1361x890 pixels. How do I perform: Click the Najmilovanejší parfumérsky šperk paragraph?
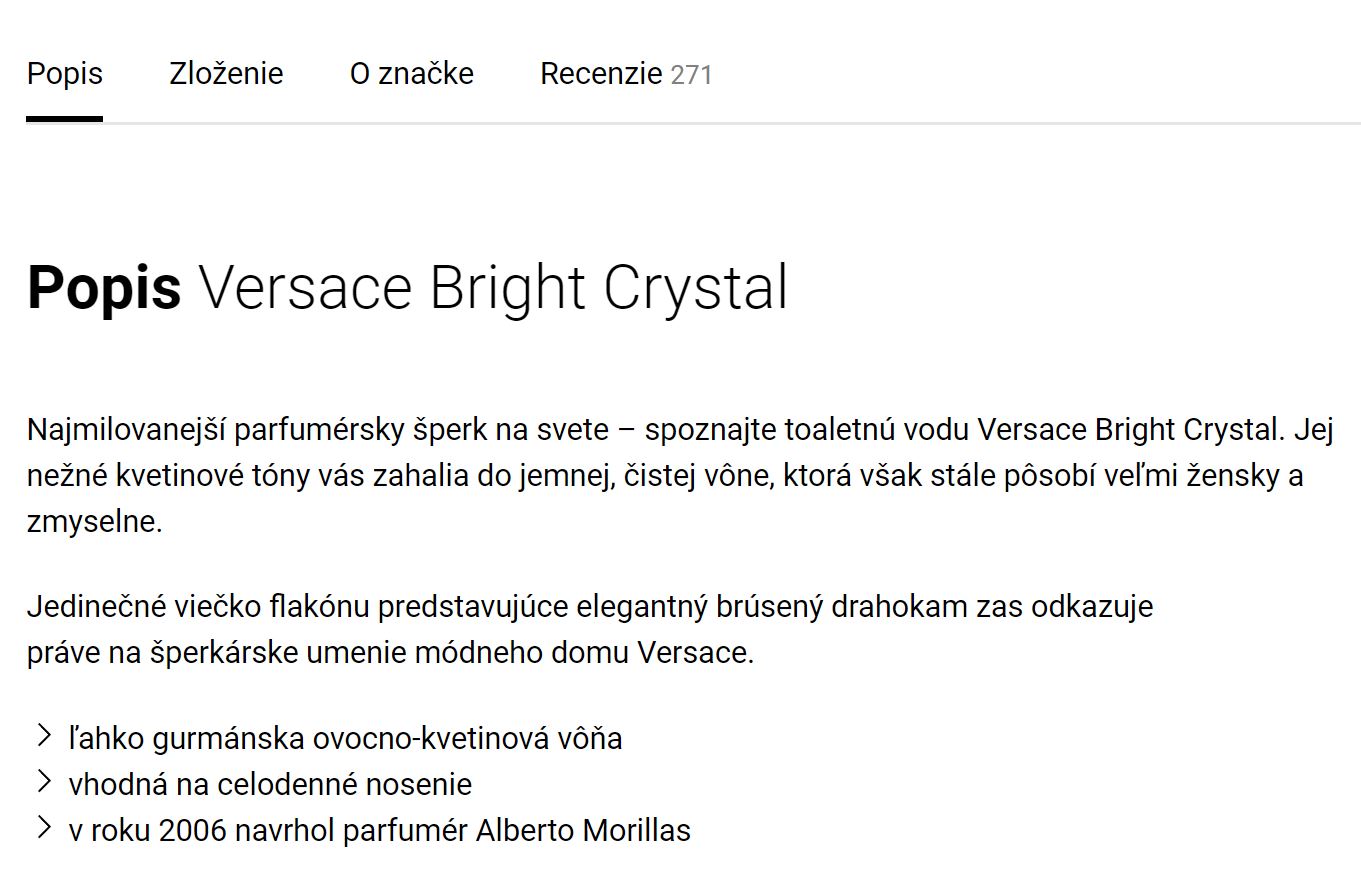[680, 476]
